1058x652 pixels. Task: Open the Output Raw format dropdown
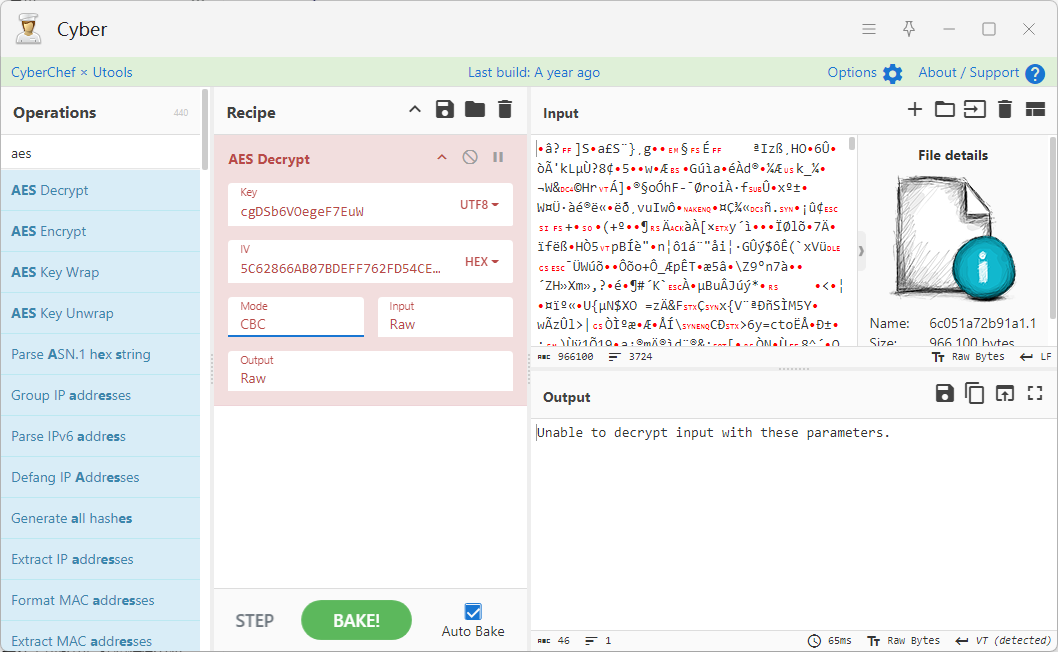click(x=370, y=371)
